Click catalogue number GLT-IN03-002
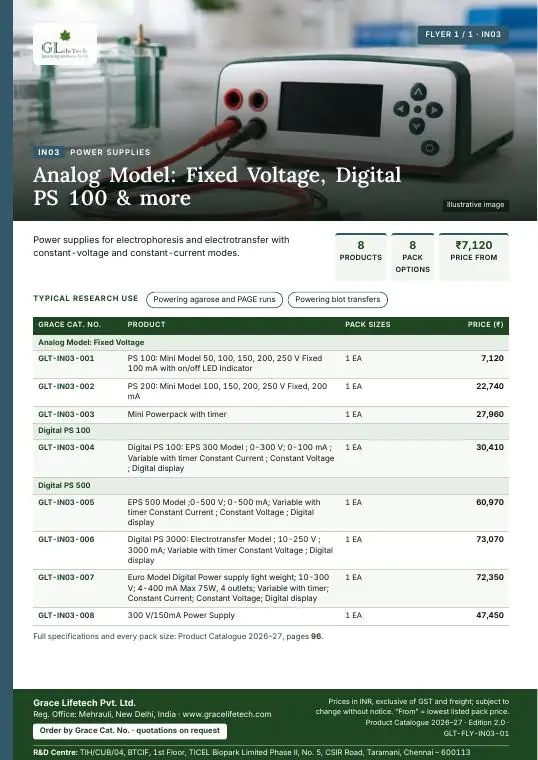This screenshot has width=538, height=760. tap(66, 387)
